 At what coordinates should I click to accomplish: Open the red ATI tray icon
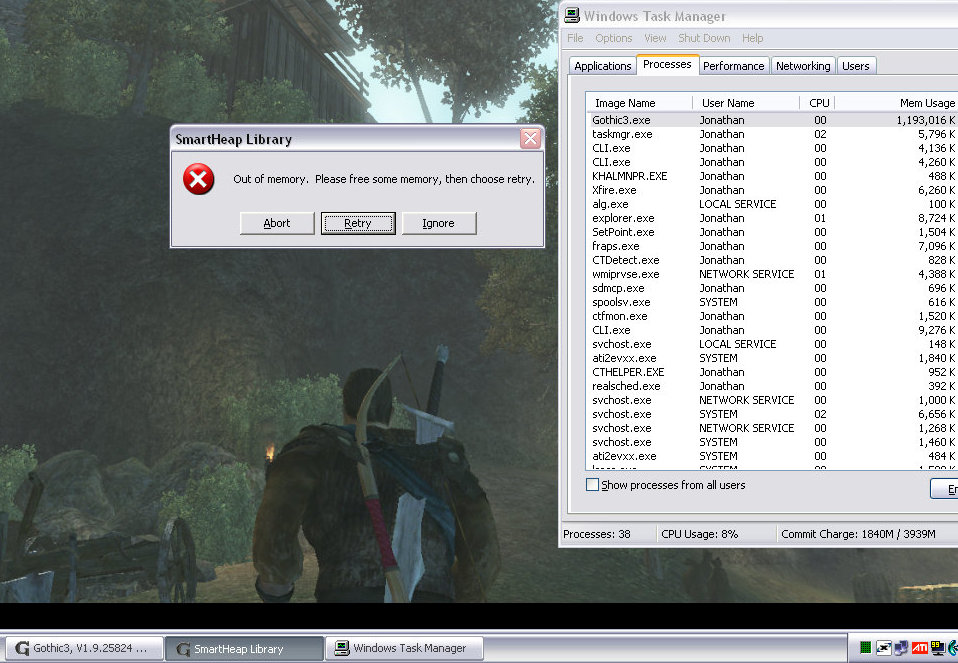tap(919, 648)
